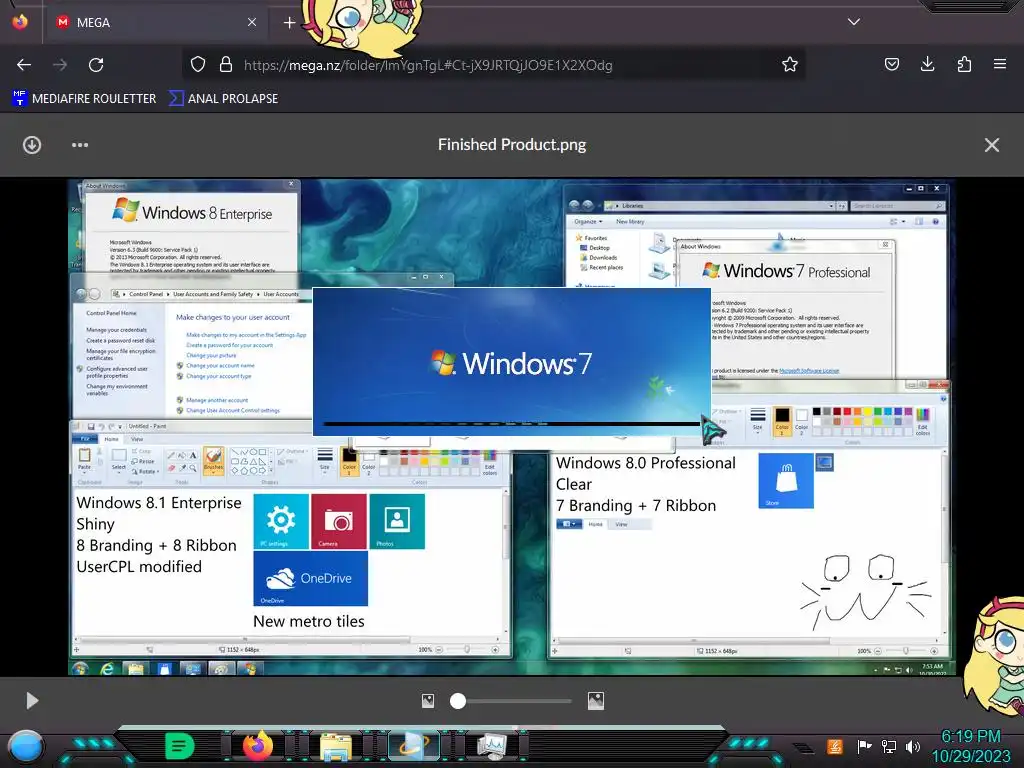Click the Firefox logo beside the tab strip
The image size is (1024, 768).
pos(20,22)
